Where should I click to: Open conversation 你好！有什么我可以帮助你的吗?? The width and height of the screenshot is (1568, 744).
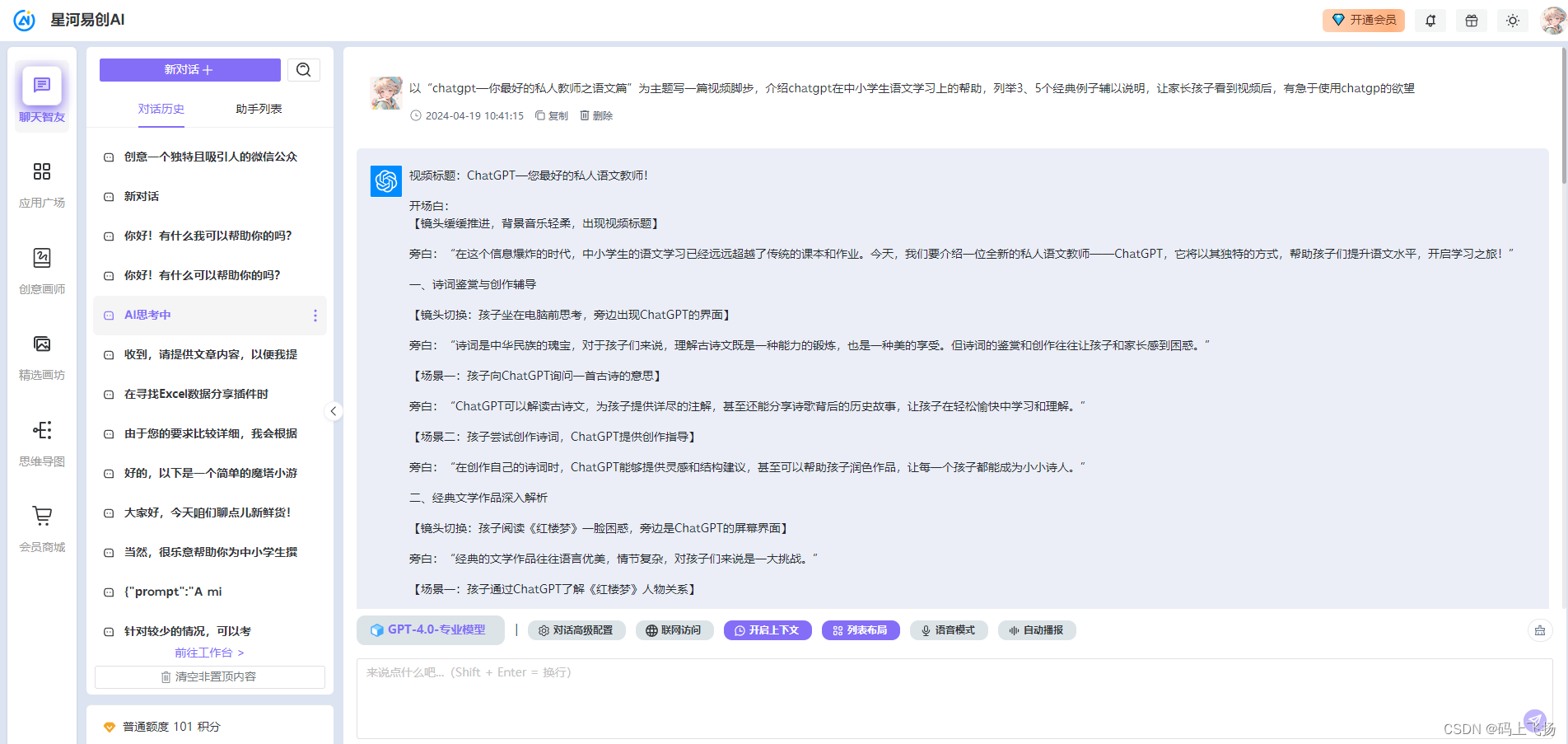coord(210,236)
